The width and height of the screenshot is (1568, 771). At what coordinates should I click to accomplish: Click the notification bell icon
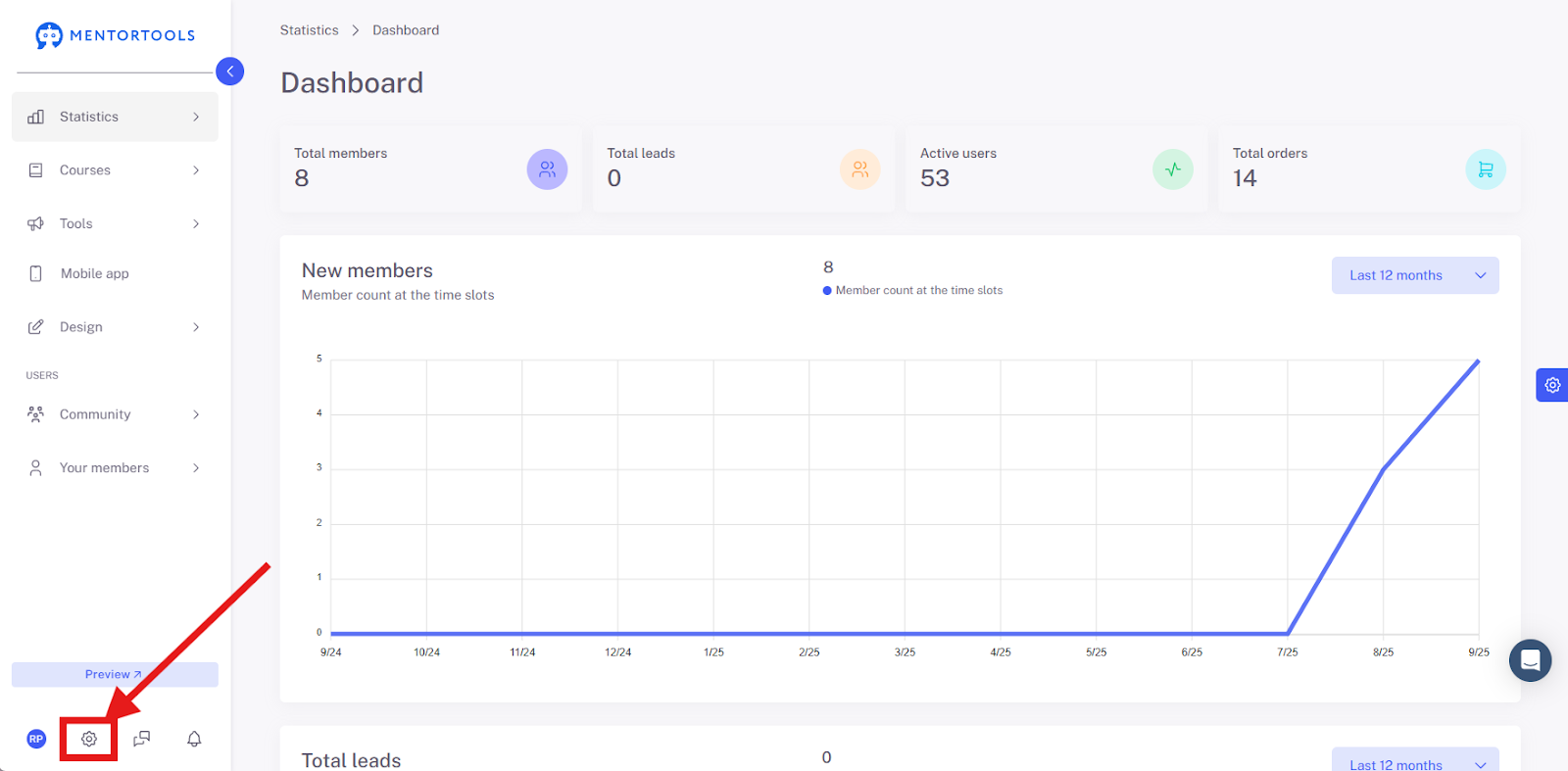194,739
